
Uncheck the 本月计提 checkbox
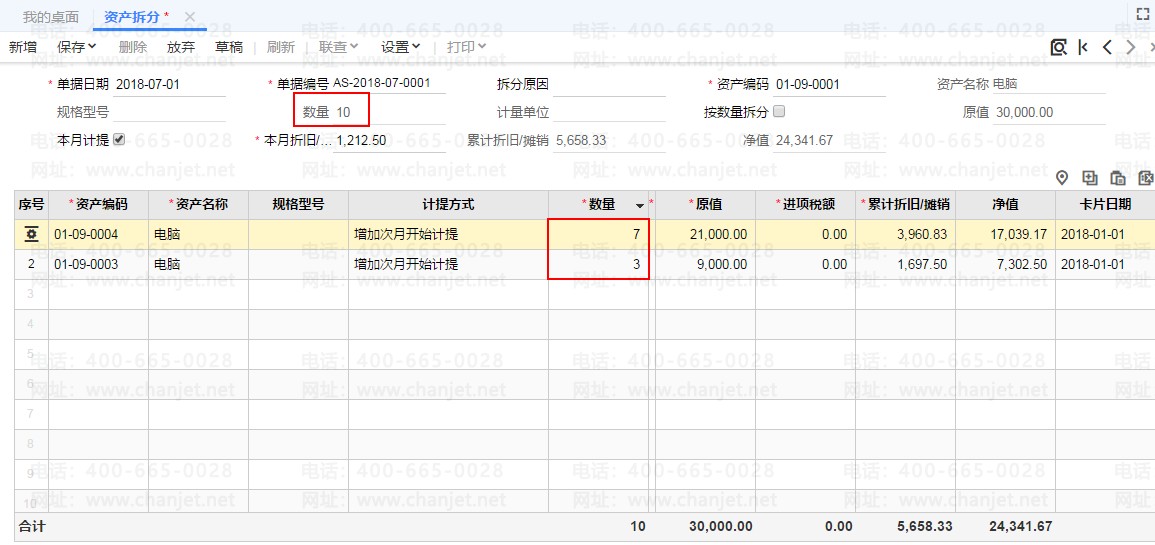(119, 139)
